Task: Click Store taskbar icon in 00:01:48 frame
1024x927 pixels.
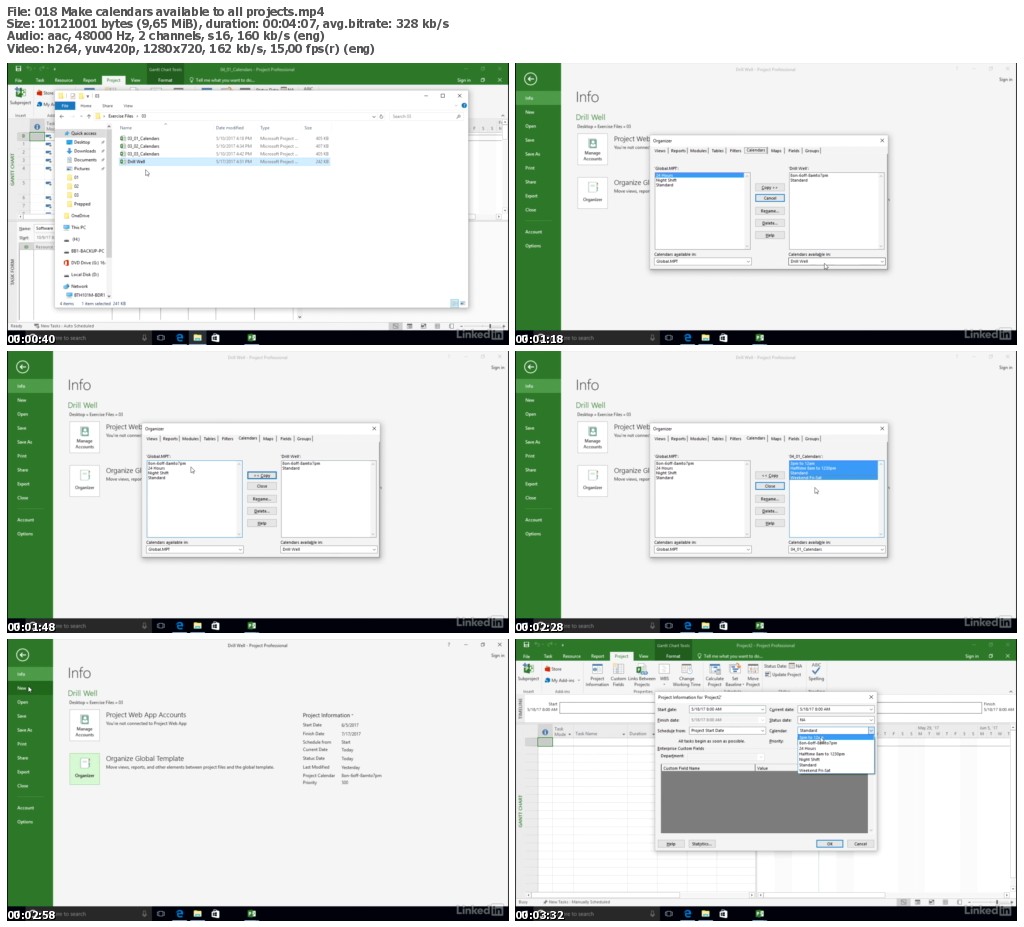Action: click(x=216, y=626)
